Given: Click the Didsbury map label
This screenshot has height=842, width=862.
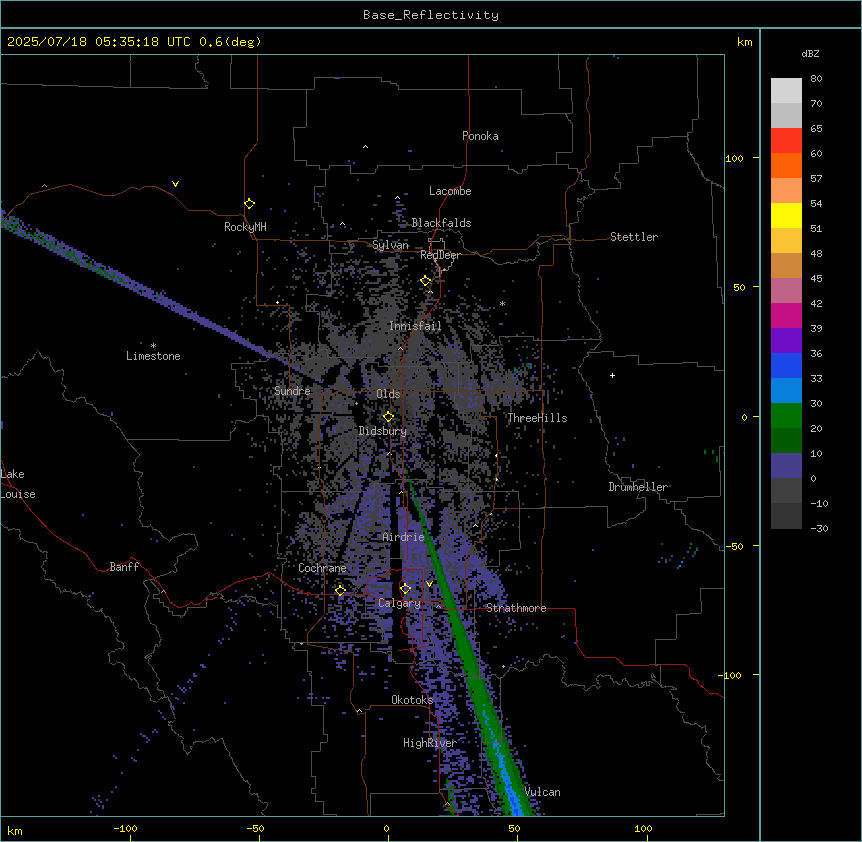Looking at the screenshot, I should 383,431.
